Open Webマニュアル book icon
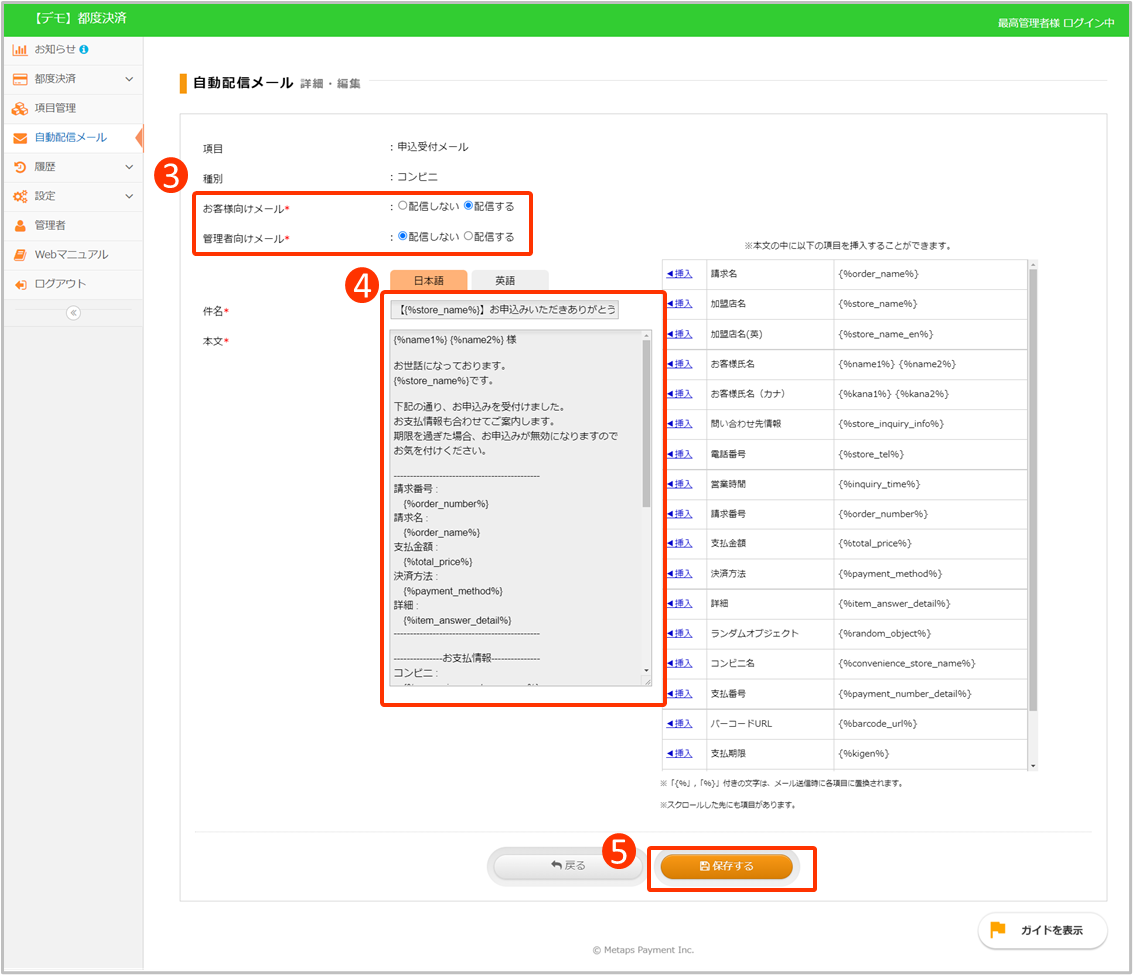Viewport: 1133px width, 975px height. [x=20, y=255]
